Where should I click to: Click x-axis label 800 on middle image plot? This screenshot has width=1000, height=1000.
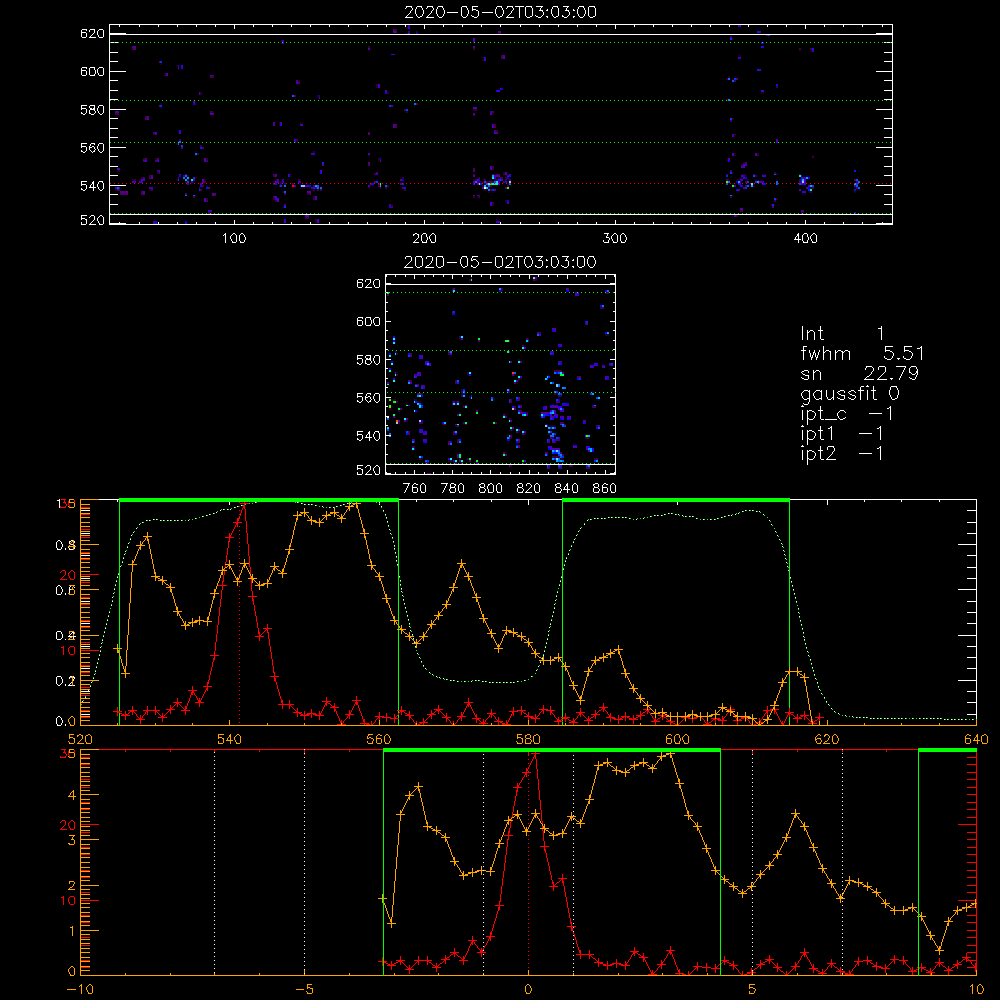[x=490, y=489]
